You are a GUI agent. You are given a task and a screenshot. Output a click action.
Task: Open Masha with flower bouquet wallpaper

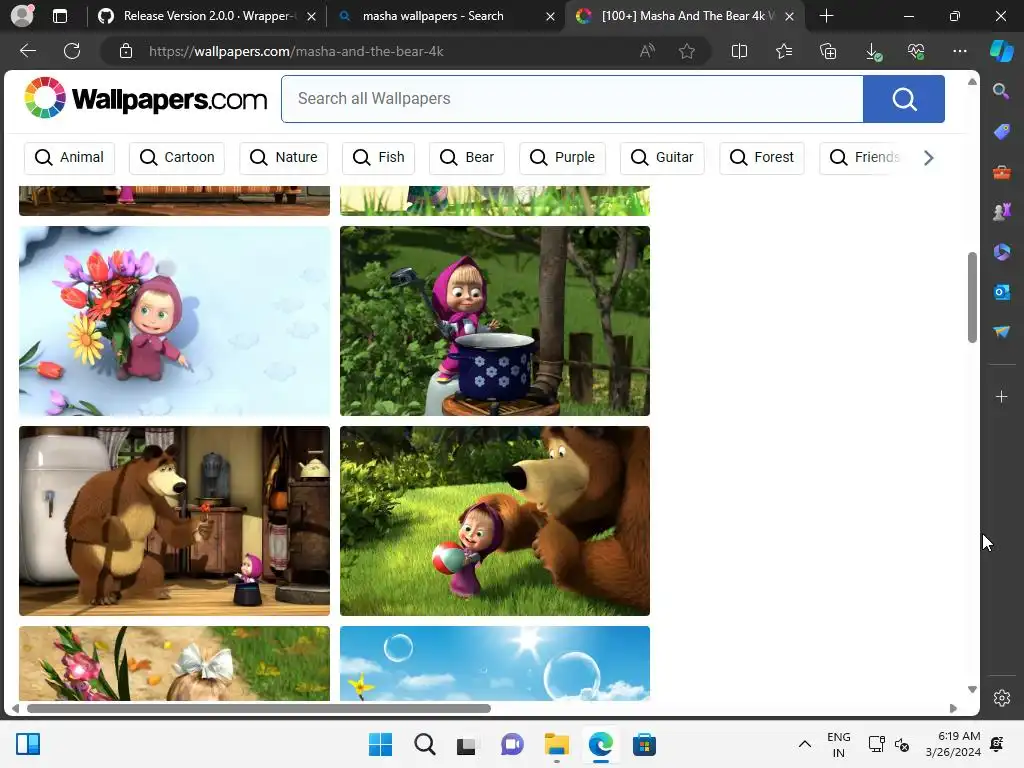tap(174, 321)
